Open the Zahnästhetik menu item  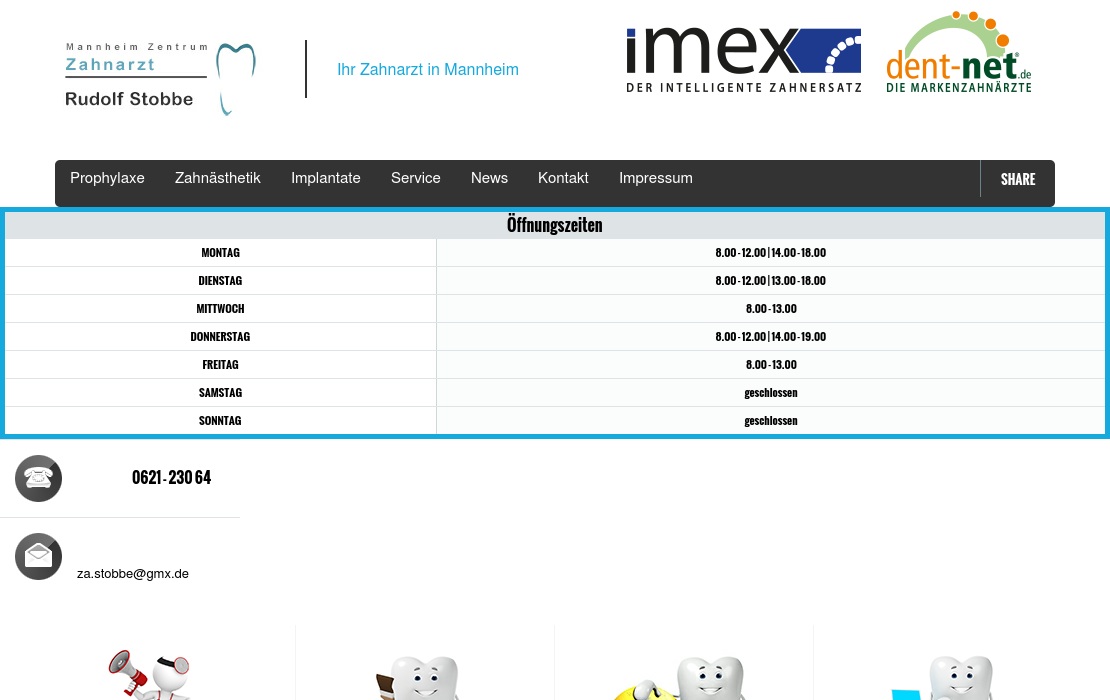(217, 178)
